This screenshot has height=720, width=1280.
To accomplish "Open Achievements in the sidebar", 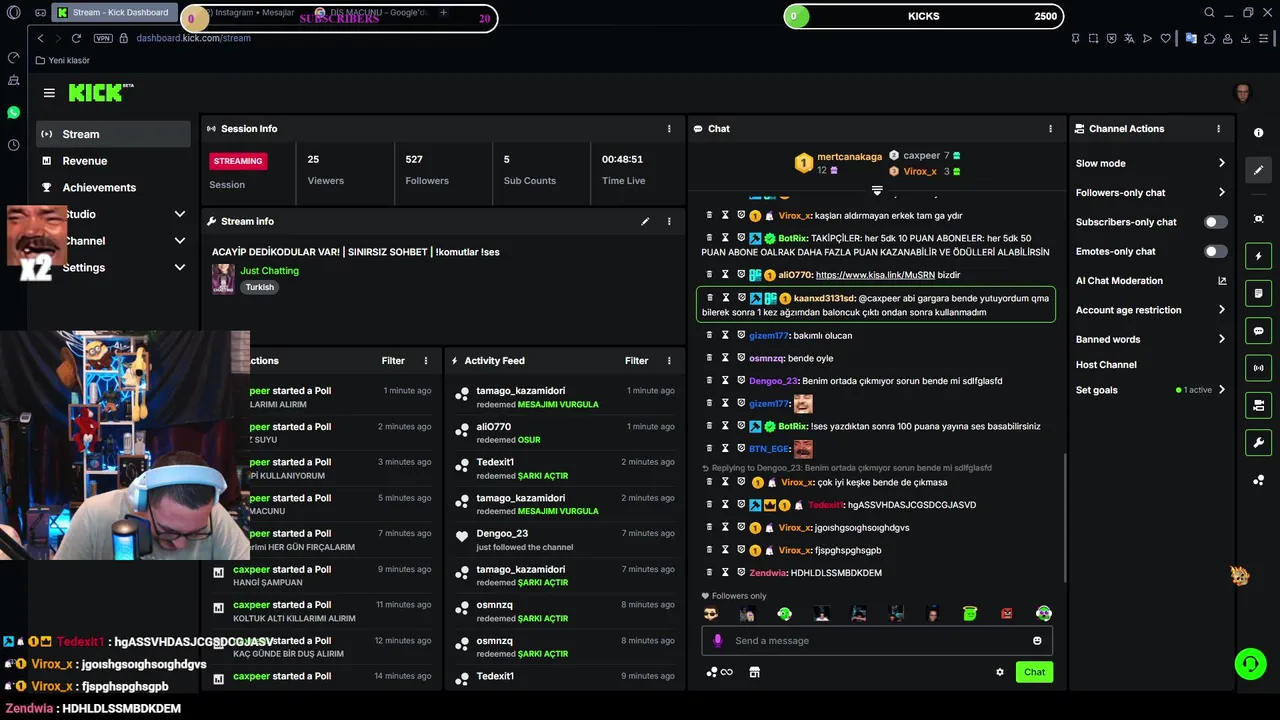I will (x=113, y=187).
